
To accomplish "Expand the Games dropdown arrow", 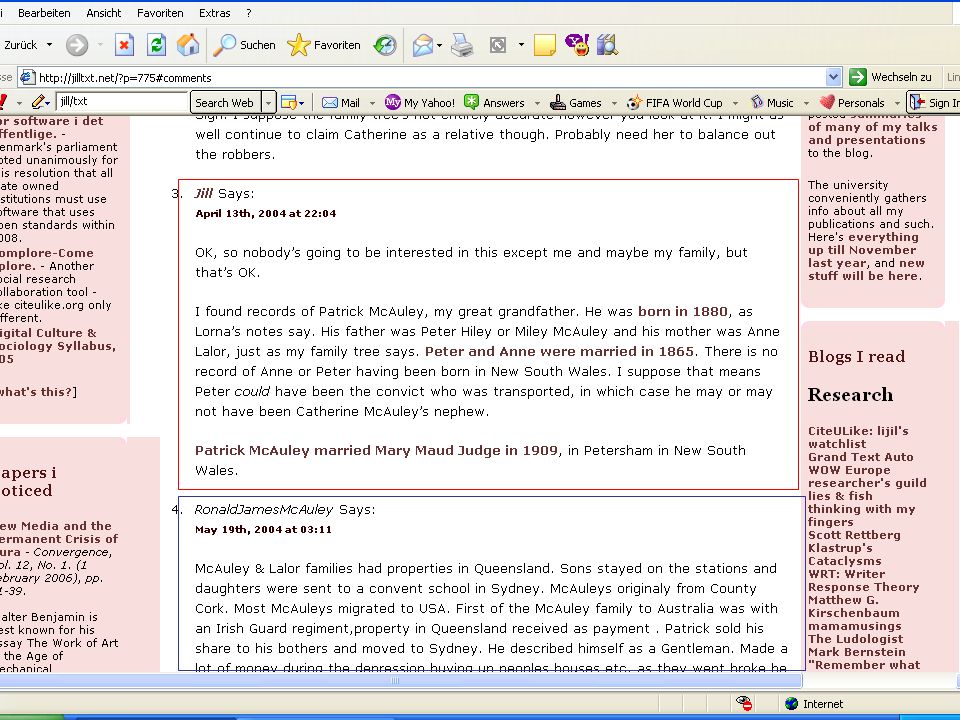I will (614, 103).
